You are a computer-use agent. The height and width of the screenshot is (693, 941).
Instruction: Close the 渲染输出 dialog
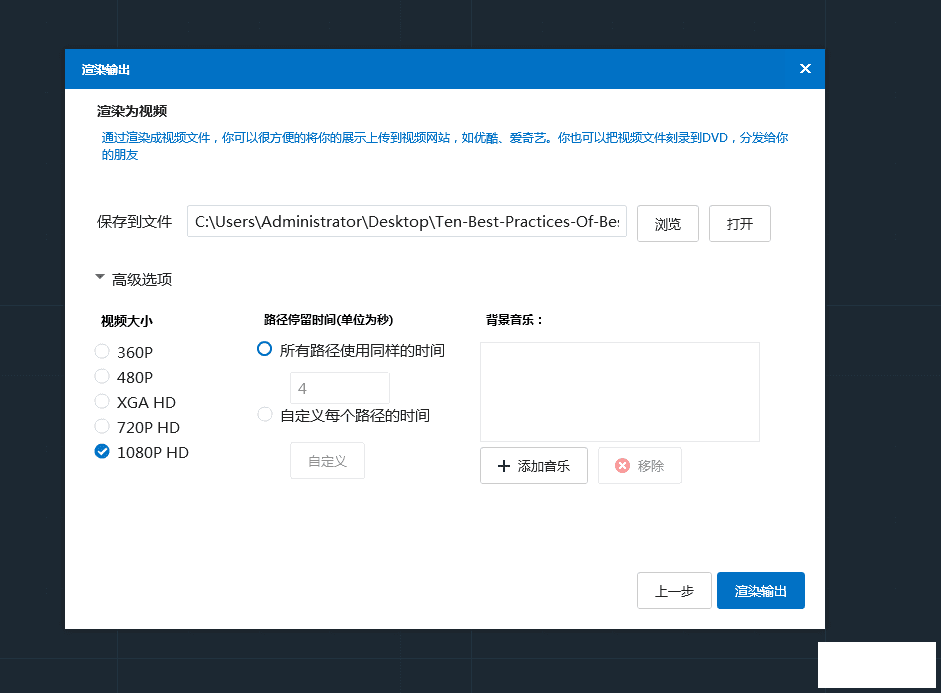click(x=805, y=69)
